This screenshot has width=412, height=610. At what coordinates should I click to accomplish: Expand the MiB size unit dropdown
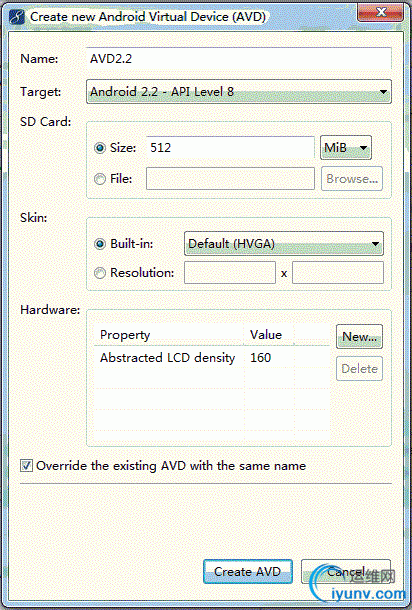(345, 147)
